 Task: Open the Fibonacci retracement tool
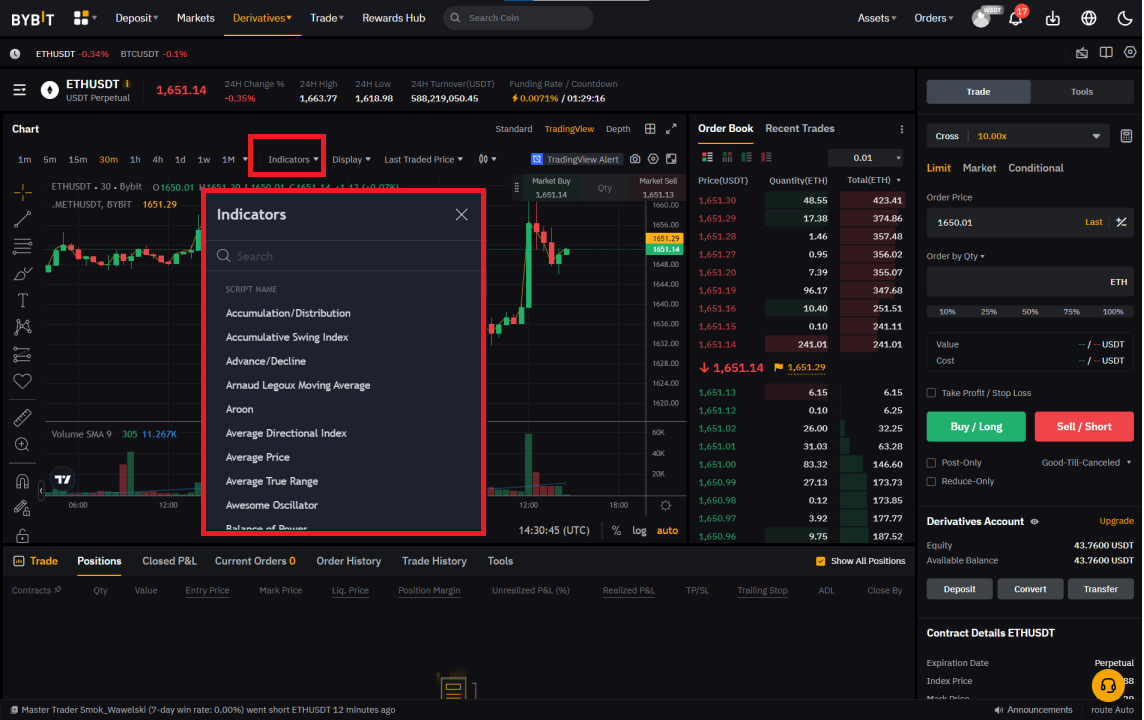click(23, 247)
